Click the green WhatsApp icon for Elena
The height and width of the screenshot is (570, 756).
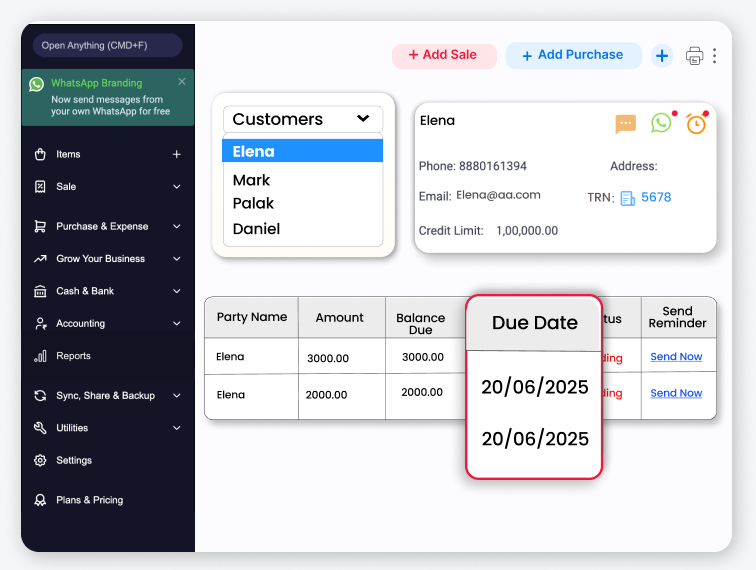661,123
